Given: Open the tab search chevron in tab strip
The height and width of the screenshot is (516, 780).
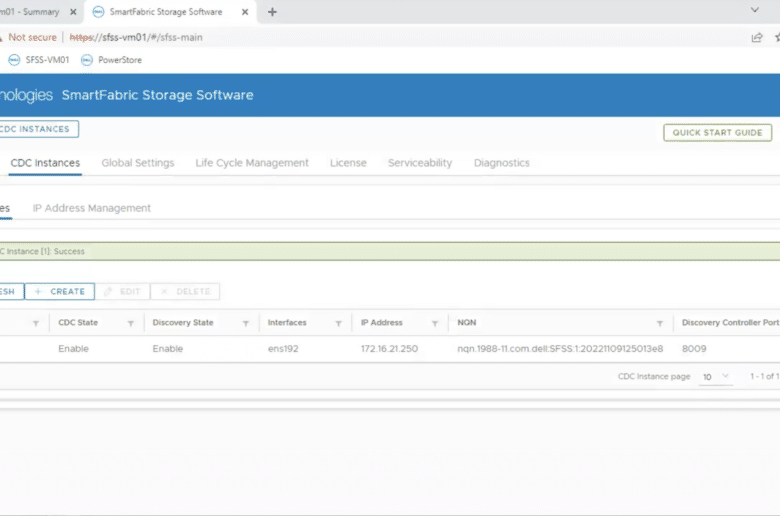Looking at the screenshot, I should click(755, 10).
